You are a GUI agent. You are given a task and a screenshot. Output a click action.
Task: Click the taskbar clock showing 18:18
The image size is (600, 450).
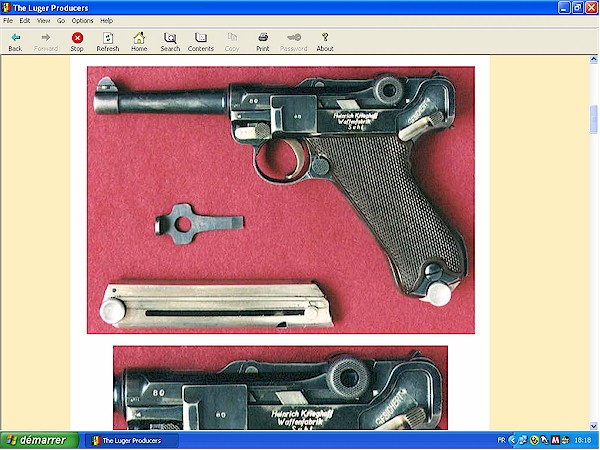[x=583, y=440]
